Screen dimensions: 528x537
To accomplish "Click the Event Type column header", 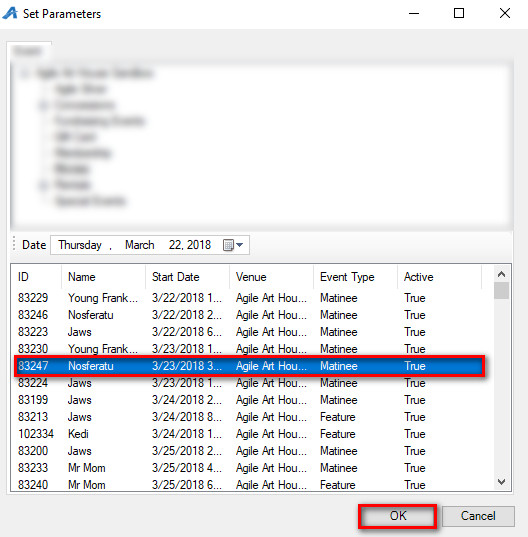I will point(355,277).
